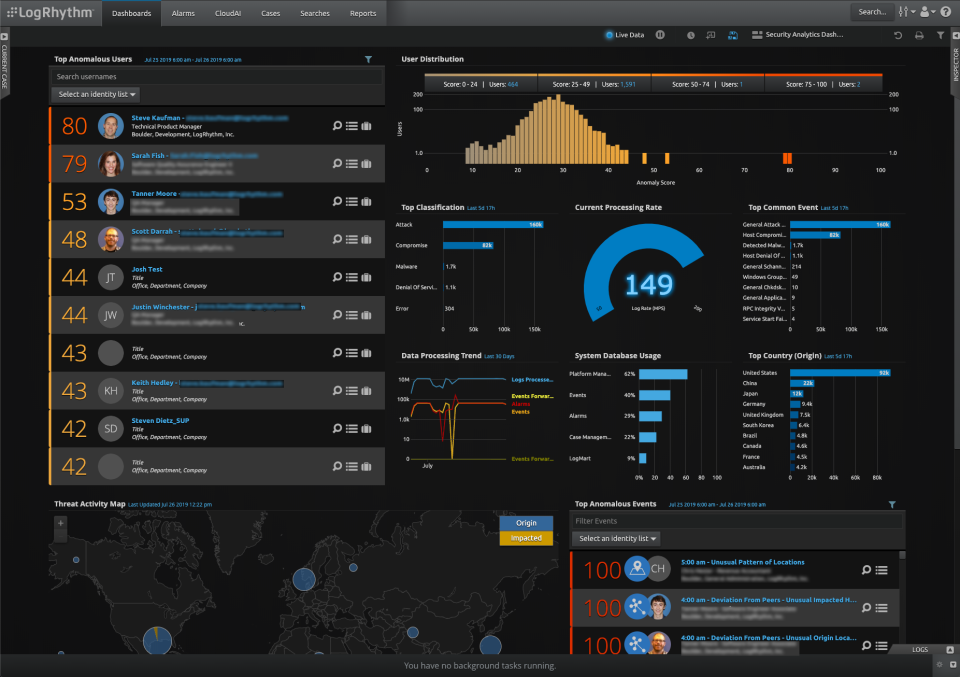Click the Top Anomalous Events filter funnel
The image size is (960, 677).
pyautogui.click(x=892, y=504)
